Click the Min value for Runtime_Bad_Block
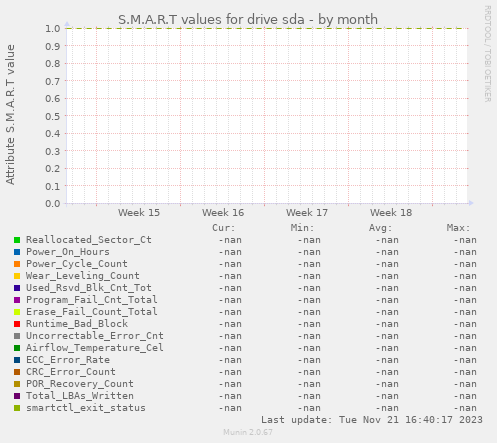 (309, 324)
